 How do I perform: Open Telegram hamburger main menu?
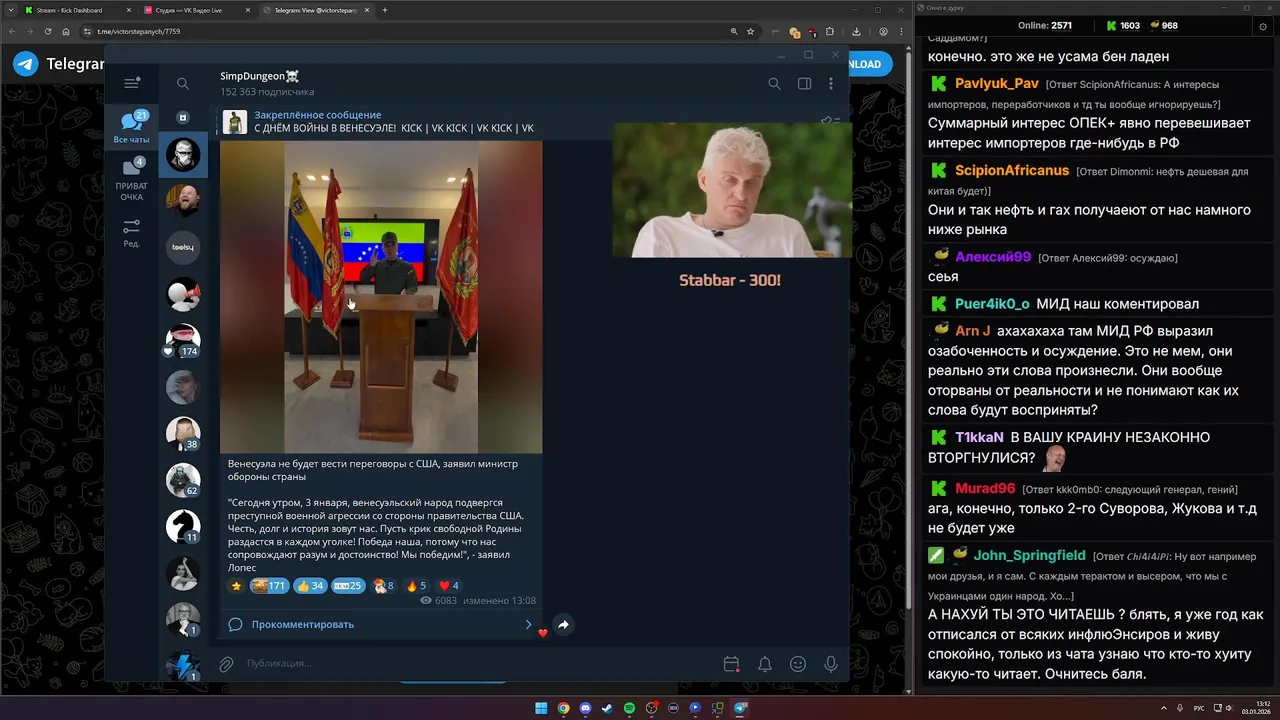point(131,84)
